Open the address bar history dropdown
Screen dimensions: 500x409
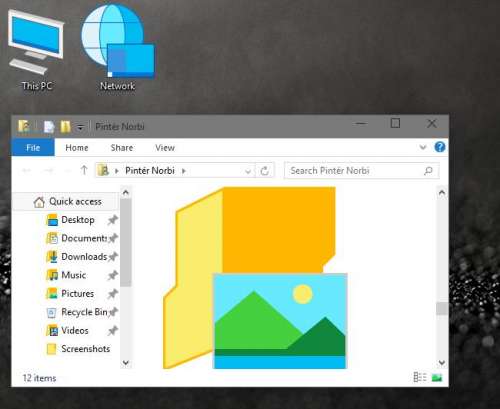pyautogui.click(x=248, y=171)
